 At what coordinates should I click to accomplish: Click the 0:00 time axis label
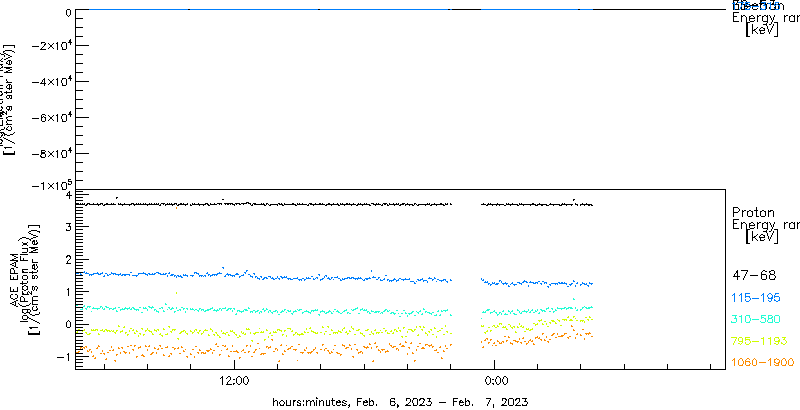coord(494,381)
